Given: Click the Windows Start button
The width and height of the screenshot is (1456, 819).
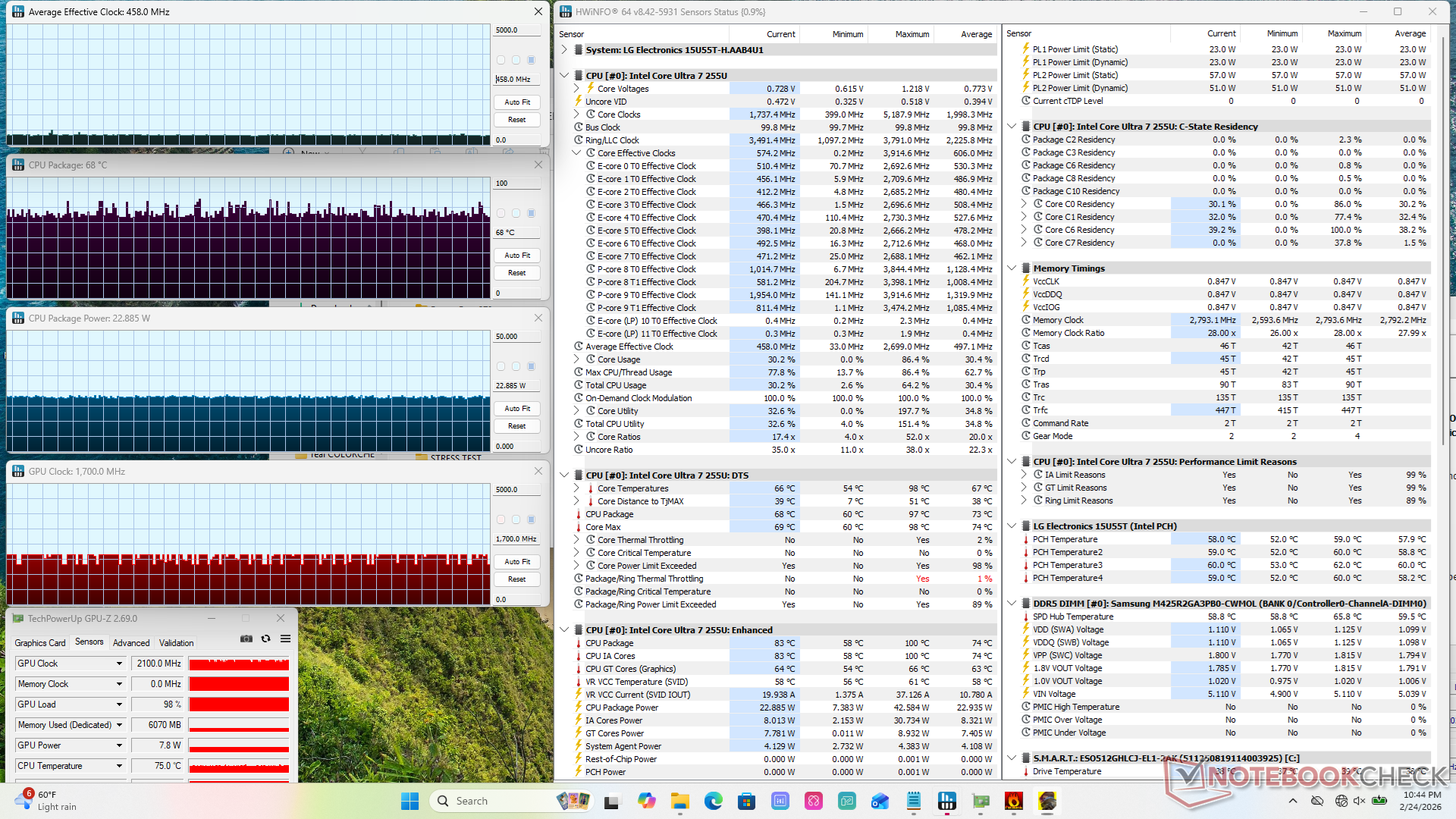Looking at the screenshot, I should click(409, 801).
